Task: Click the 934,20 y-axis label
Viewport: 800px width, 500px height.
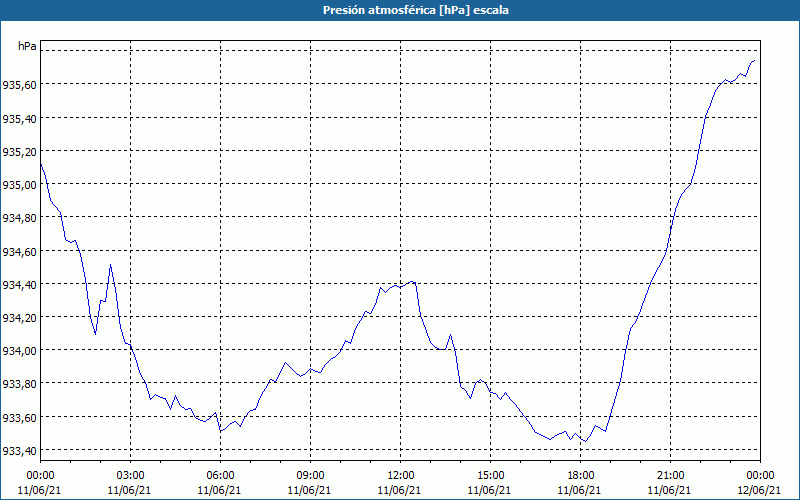Action: coord(19,318)
